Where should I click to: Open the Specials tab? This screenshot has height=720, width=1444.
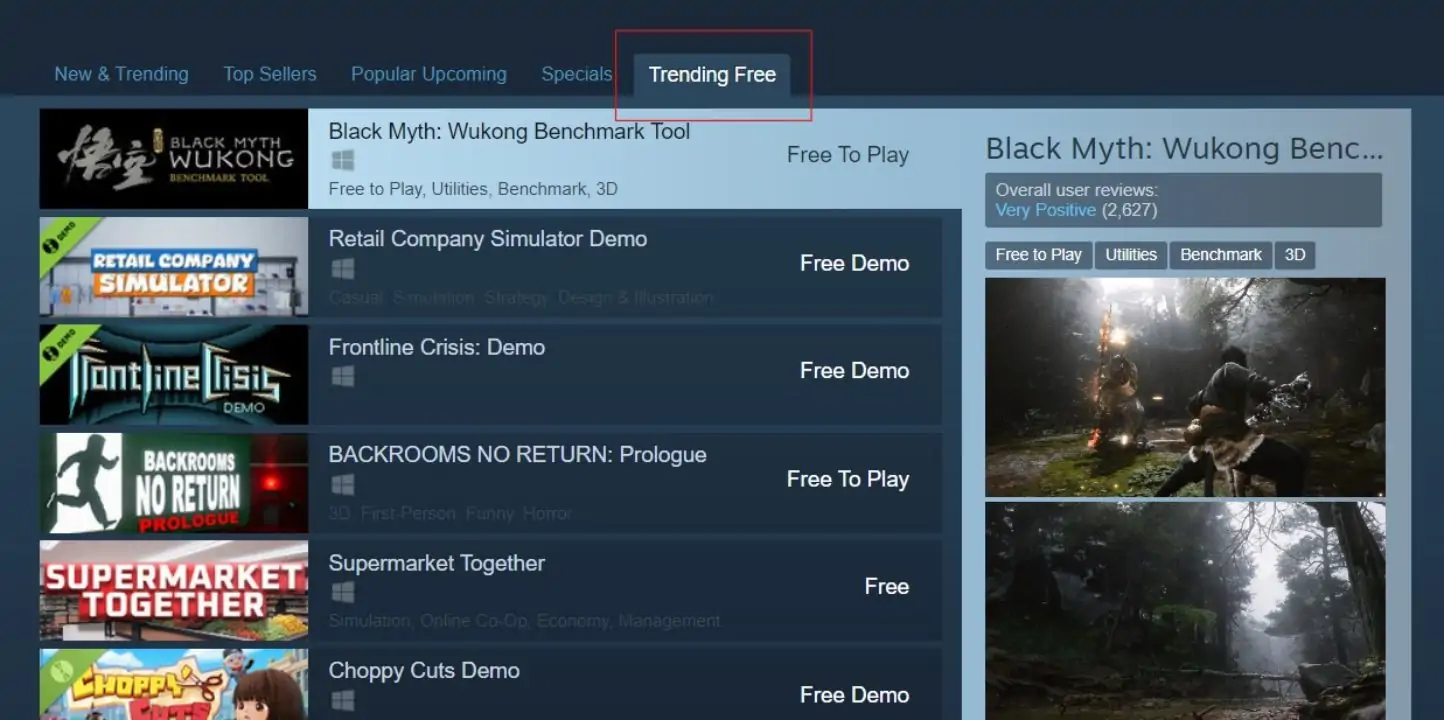point(576,74)
